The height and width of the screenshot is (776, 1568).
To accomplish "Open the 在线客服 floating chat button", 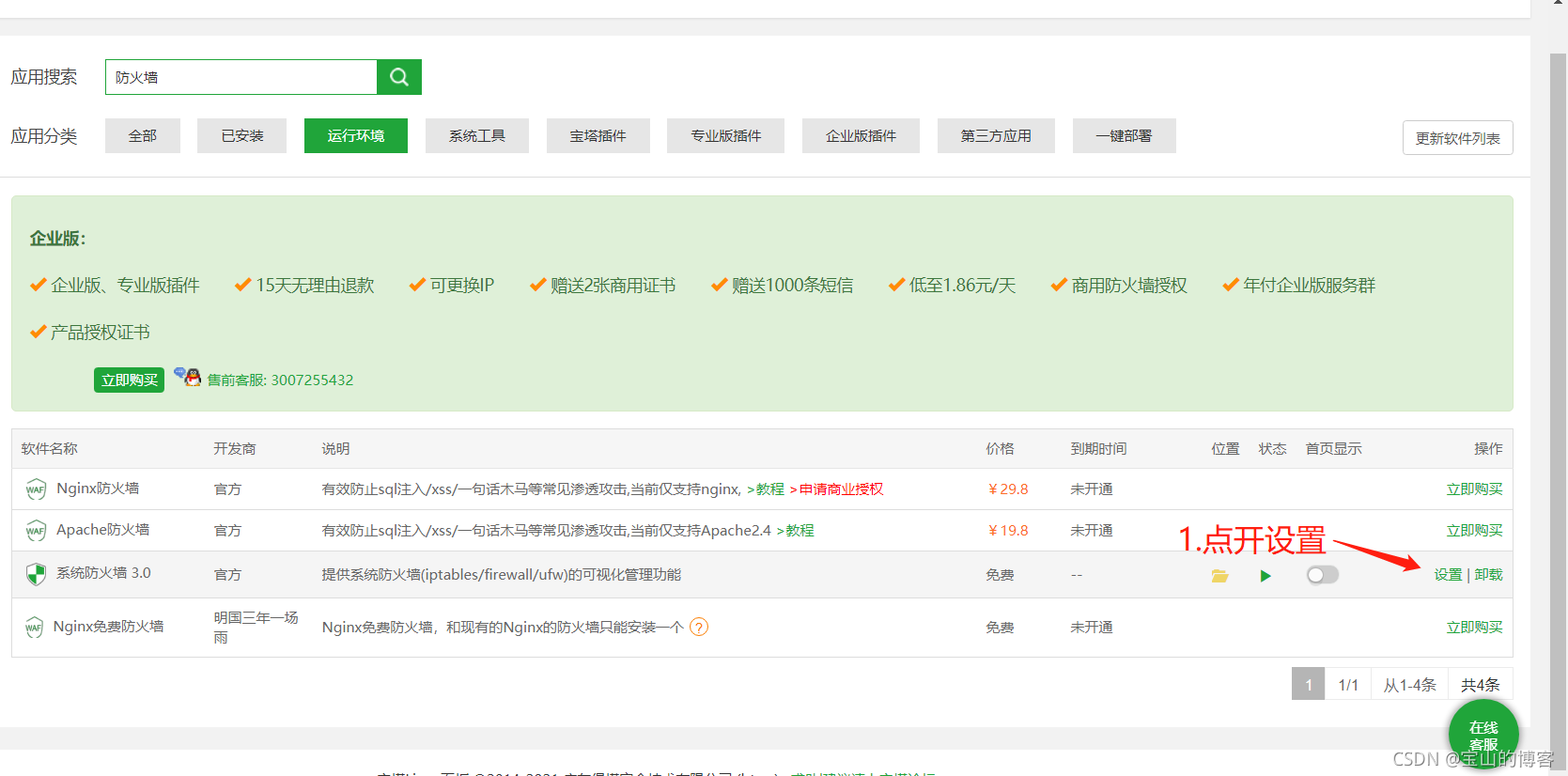I will 1483,734.
